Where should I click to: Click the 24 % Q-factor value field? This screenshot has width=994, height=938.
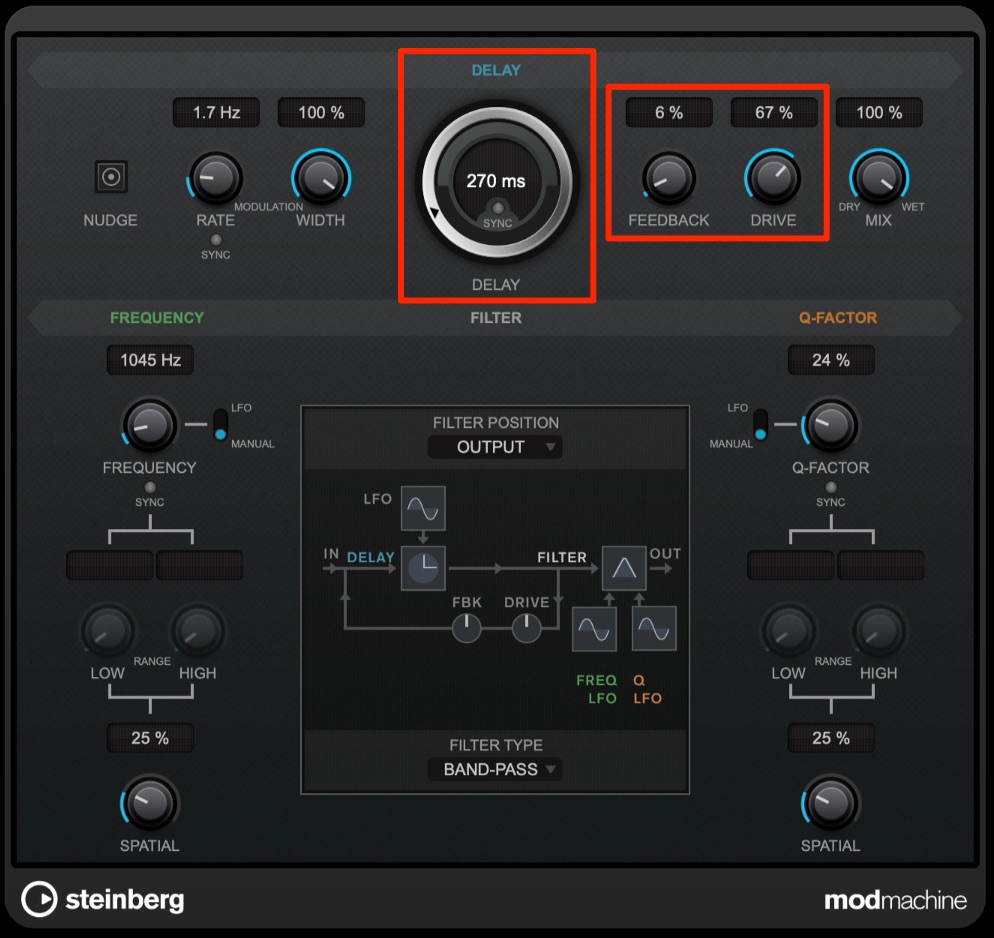[831, 360]
